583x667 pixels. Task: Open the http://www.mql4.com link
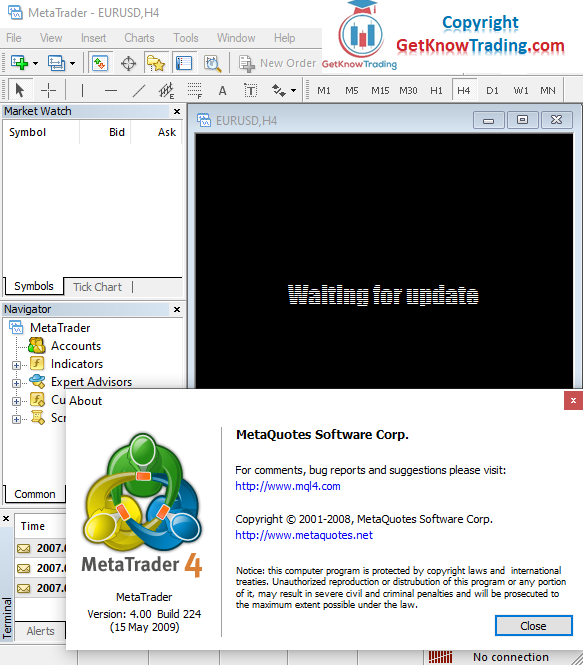click(x=288, y=486)
